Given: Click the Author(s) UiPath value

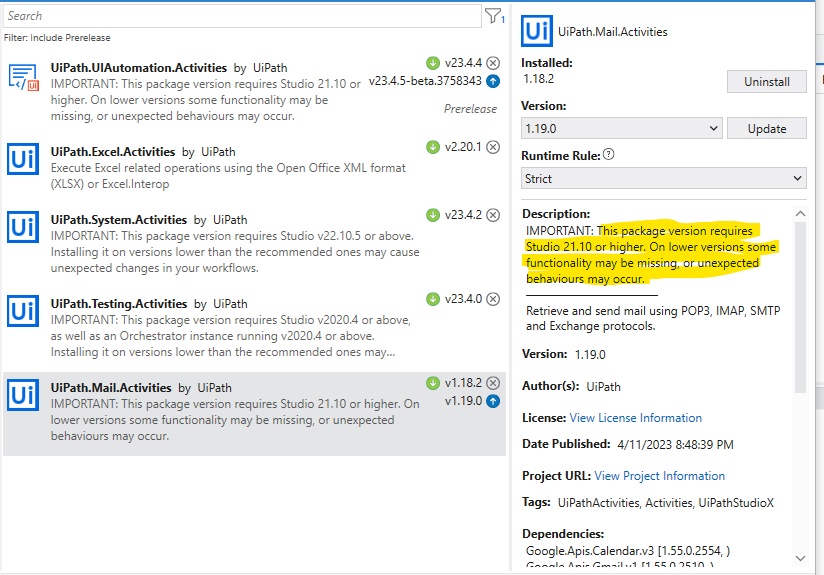Looking at the screenshot, I should (x=603, y=387).
